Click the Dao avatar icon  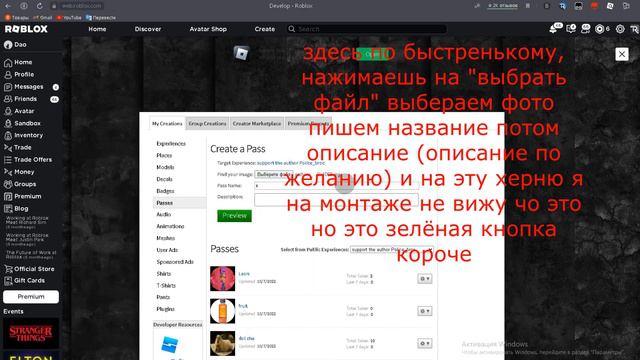[8, 45]
